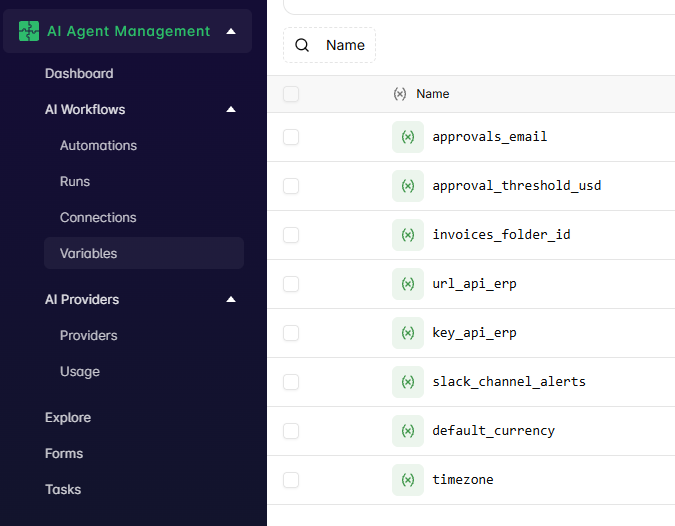Navigate to Connections
The height and width of the screenshot is (526, 675).
click(98, 217)
